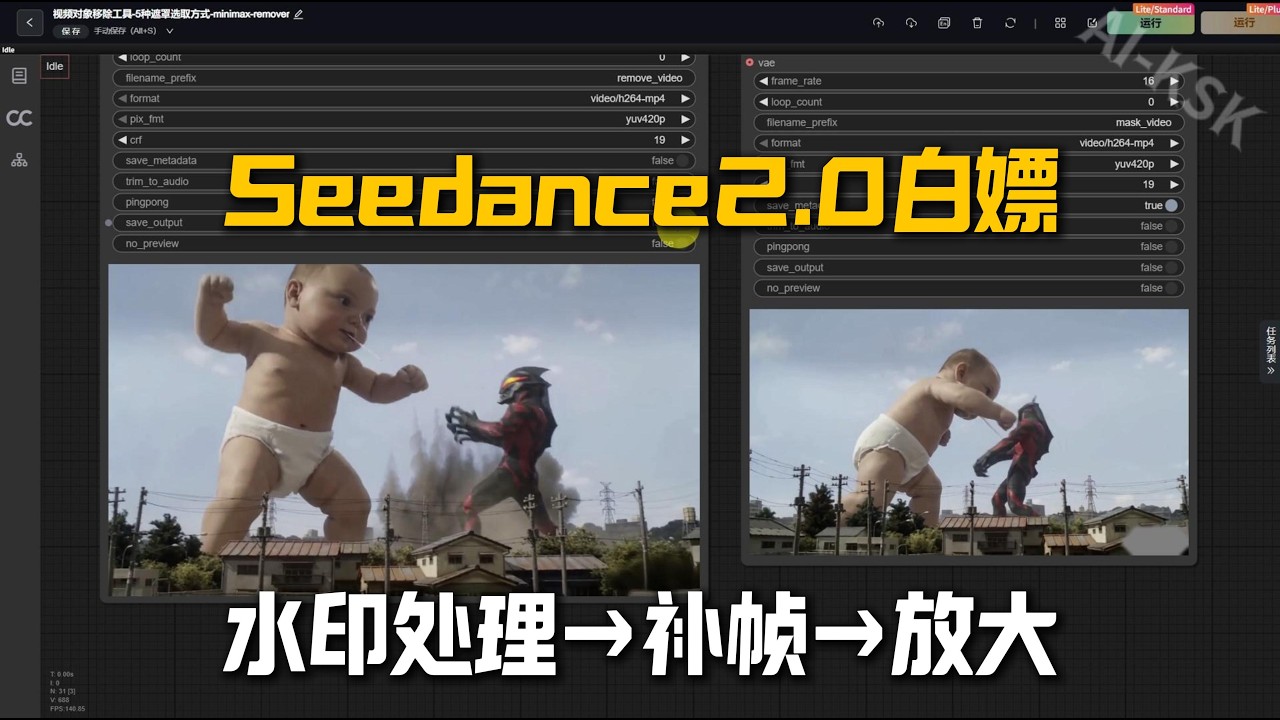Image resolution: width=1280 pixels, height=720 pixels.
Task: Toggle save_metadata true switch in right node
Action: (1171, 205)
